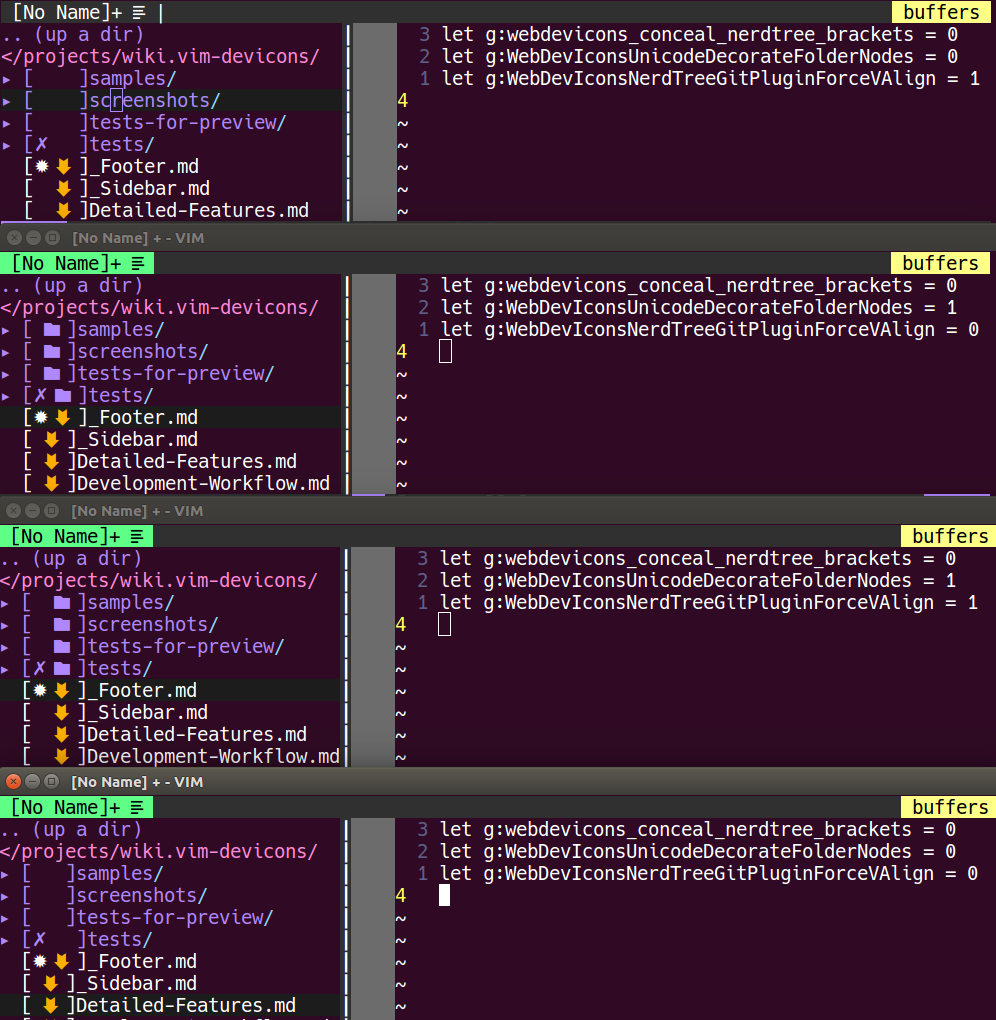Click the ✗ git mark on tests/ in bottom view

pyautogui.click(x=40, y=939)
